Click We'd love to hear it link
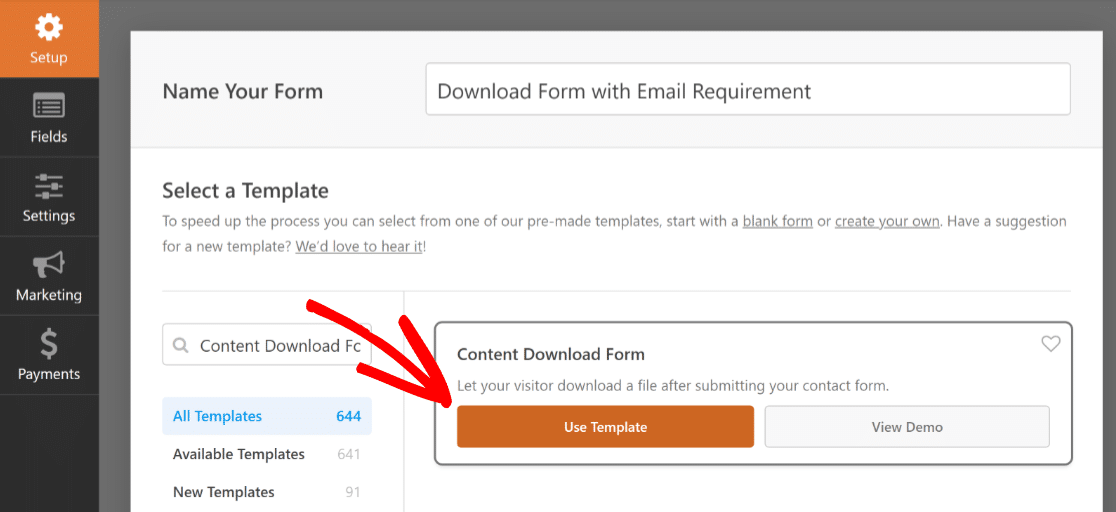 point(359,247)
